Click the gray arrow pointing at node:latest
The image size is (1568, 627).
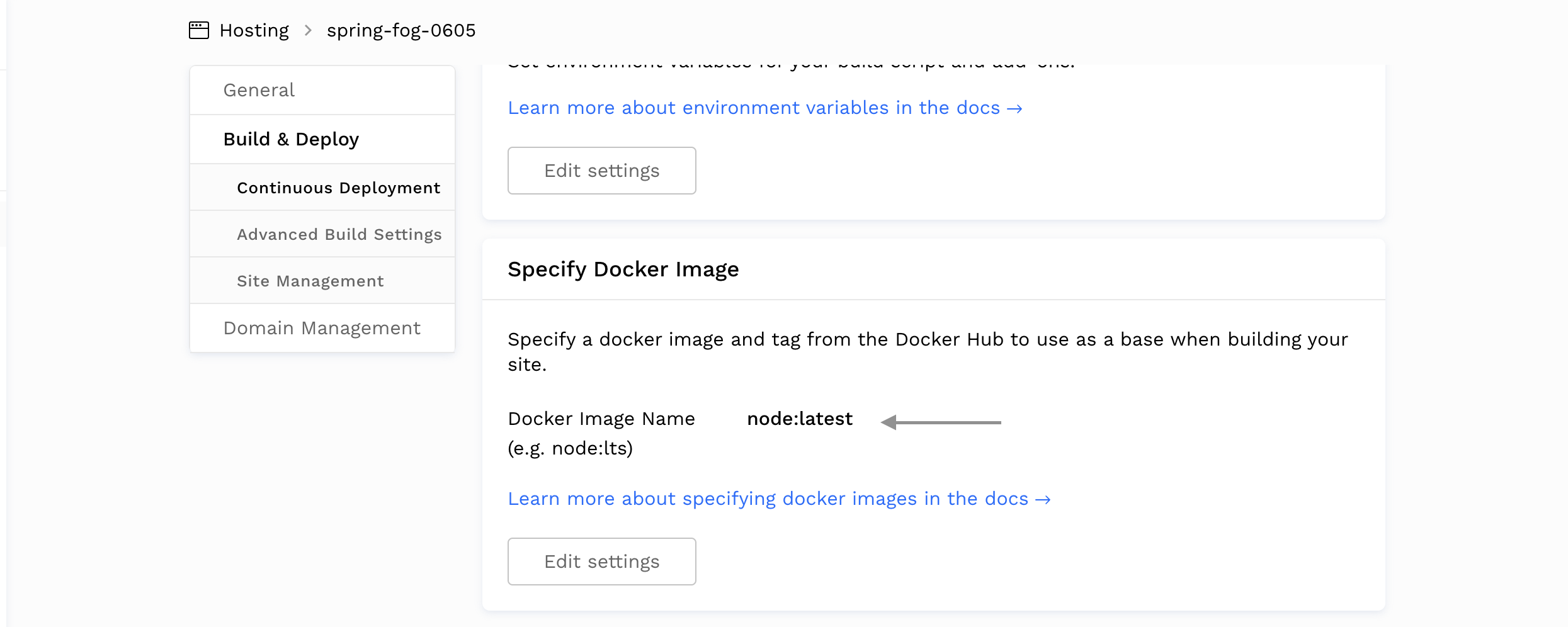point(941,422)
